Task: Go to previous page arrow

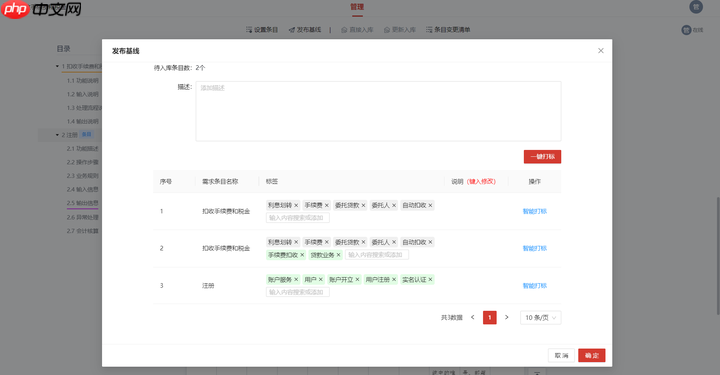Action: click(x=472, y=318)
